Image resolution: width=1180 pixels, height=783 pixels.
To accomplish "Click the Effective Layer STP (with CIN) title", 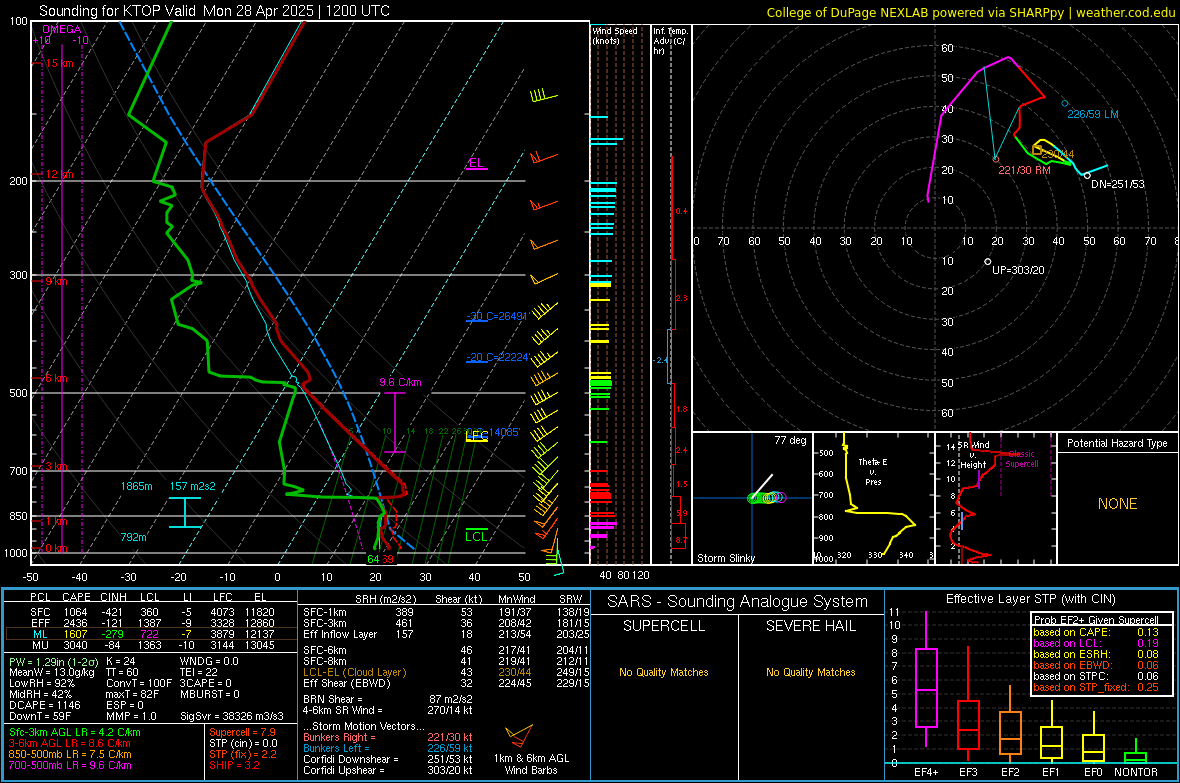I will click(1030, 599).
